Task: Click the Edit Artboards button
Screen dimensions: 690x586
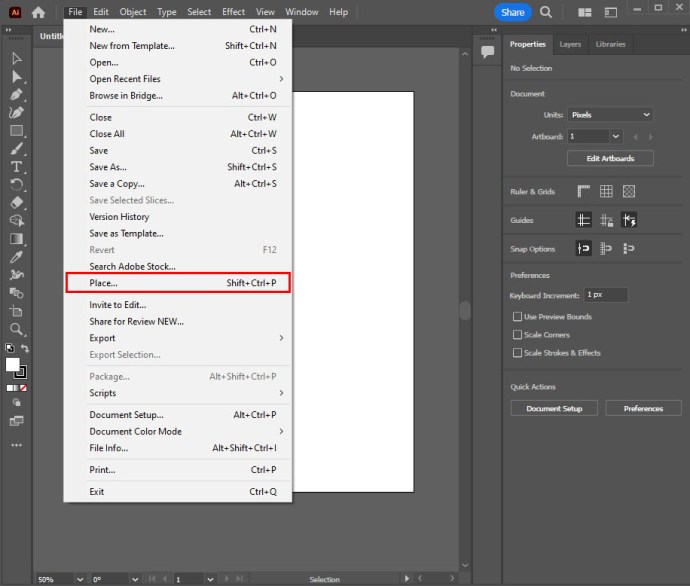Action: (610, 158)
